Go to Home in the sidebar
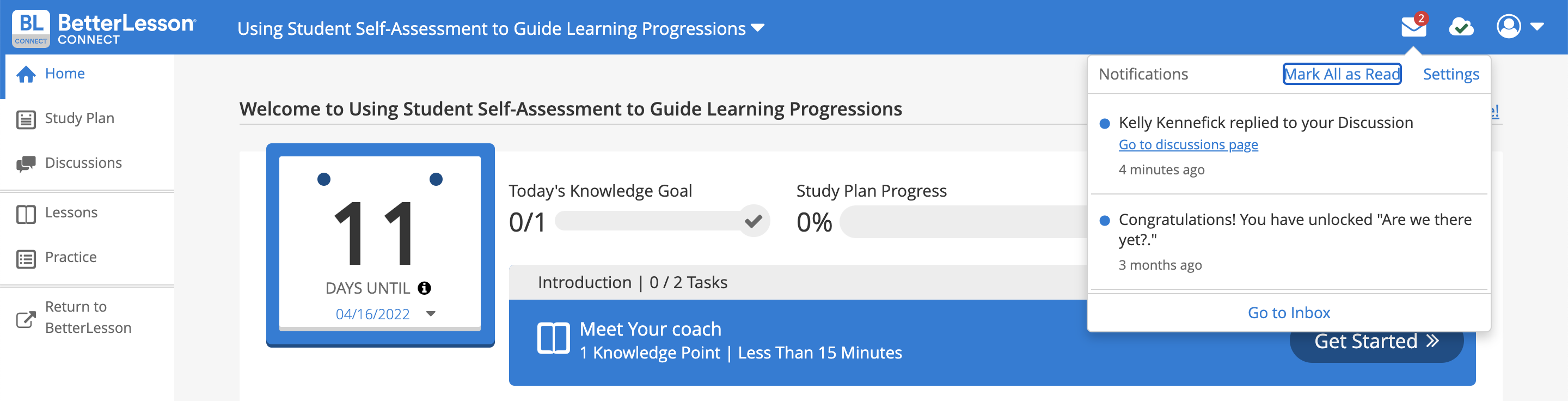 pos(65,74)
